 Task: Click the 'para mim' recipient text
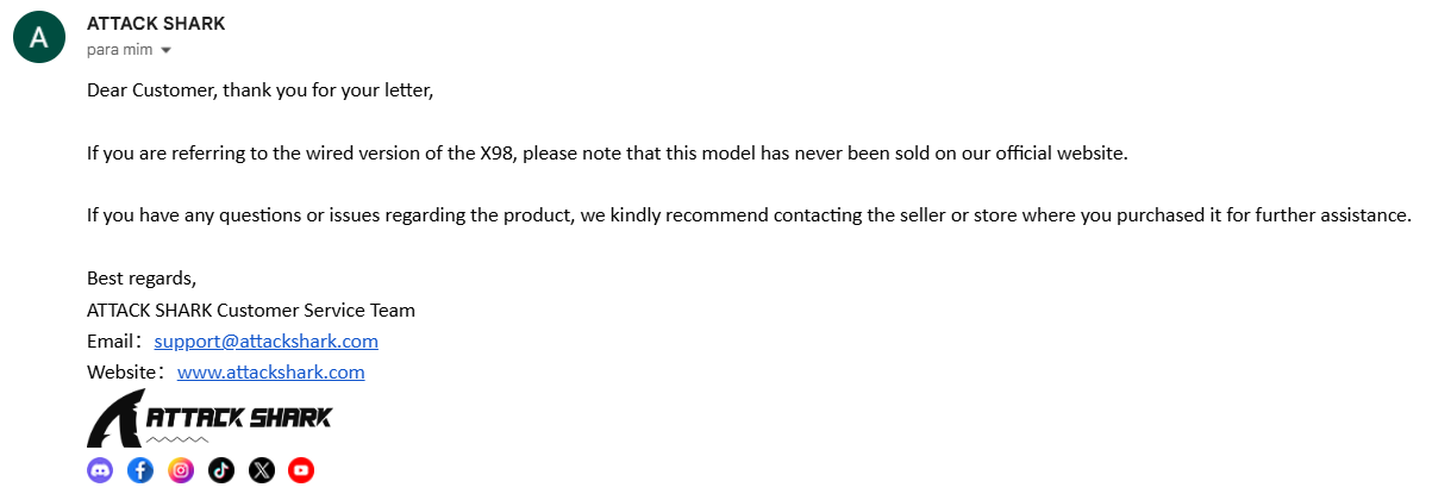click(x=120, y=50)
